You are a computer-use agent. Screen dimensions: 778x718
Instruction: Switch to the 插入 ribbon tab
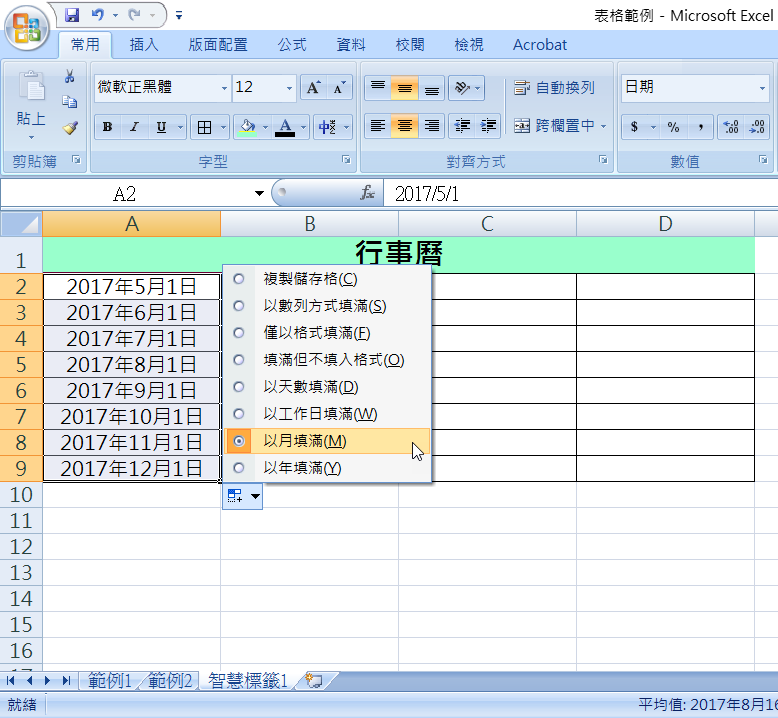[x=144, y=45]
